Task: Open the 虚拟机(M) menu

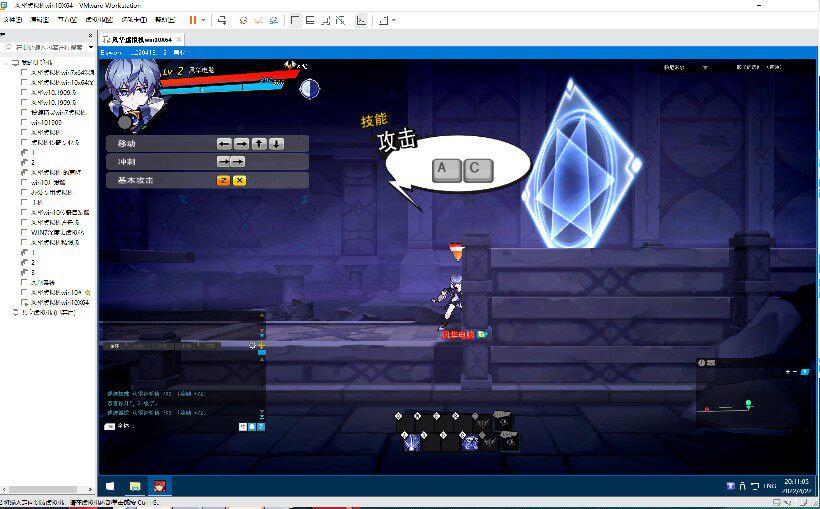Action: 99,20
